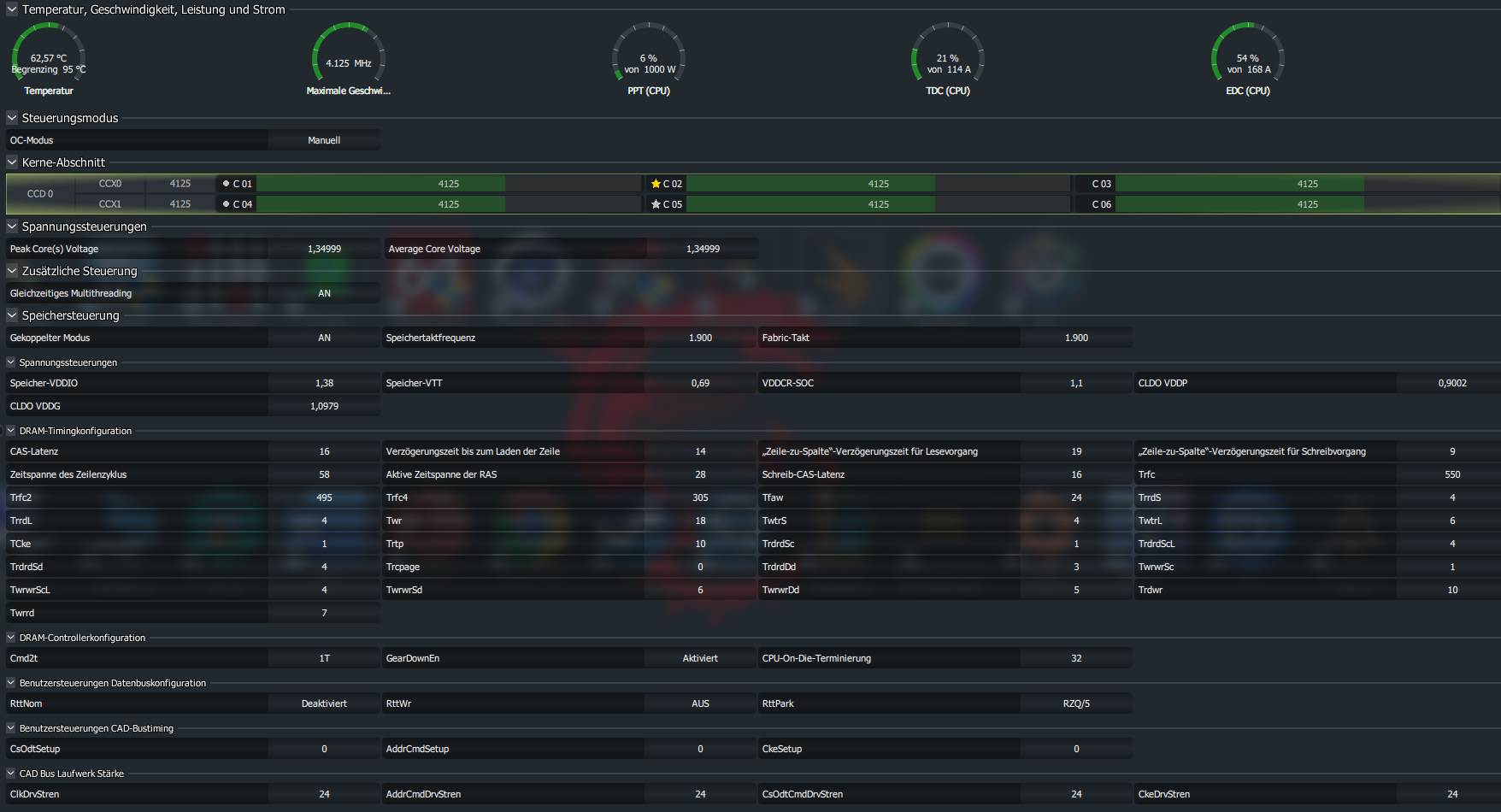Click the Tfaw value 24

click(1076, 497)
